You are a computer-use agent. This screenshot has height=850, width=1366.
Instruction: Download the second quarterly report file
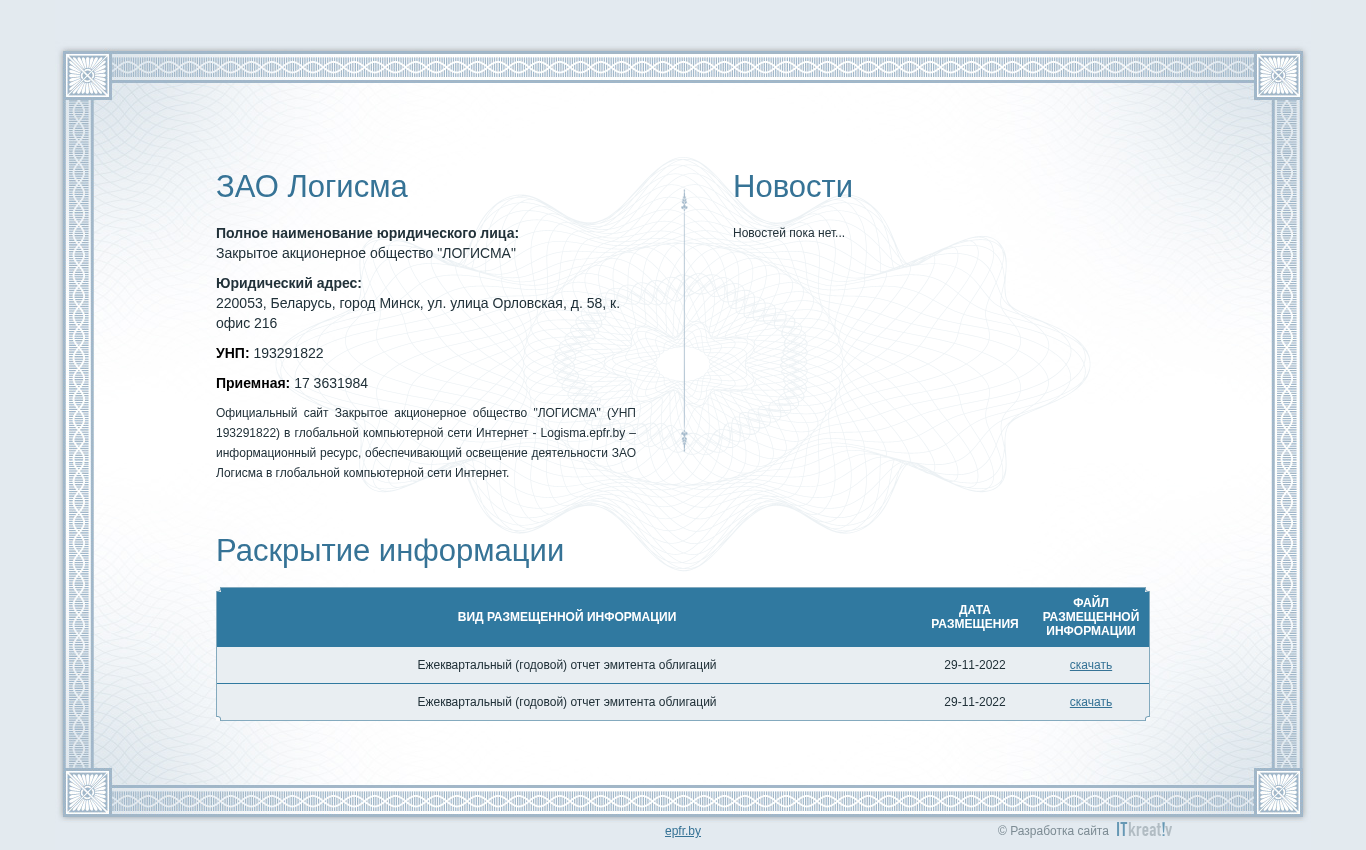(1090, 702)
